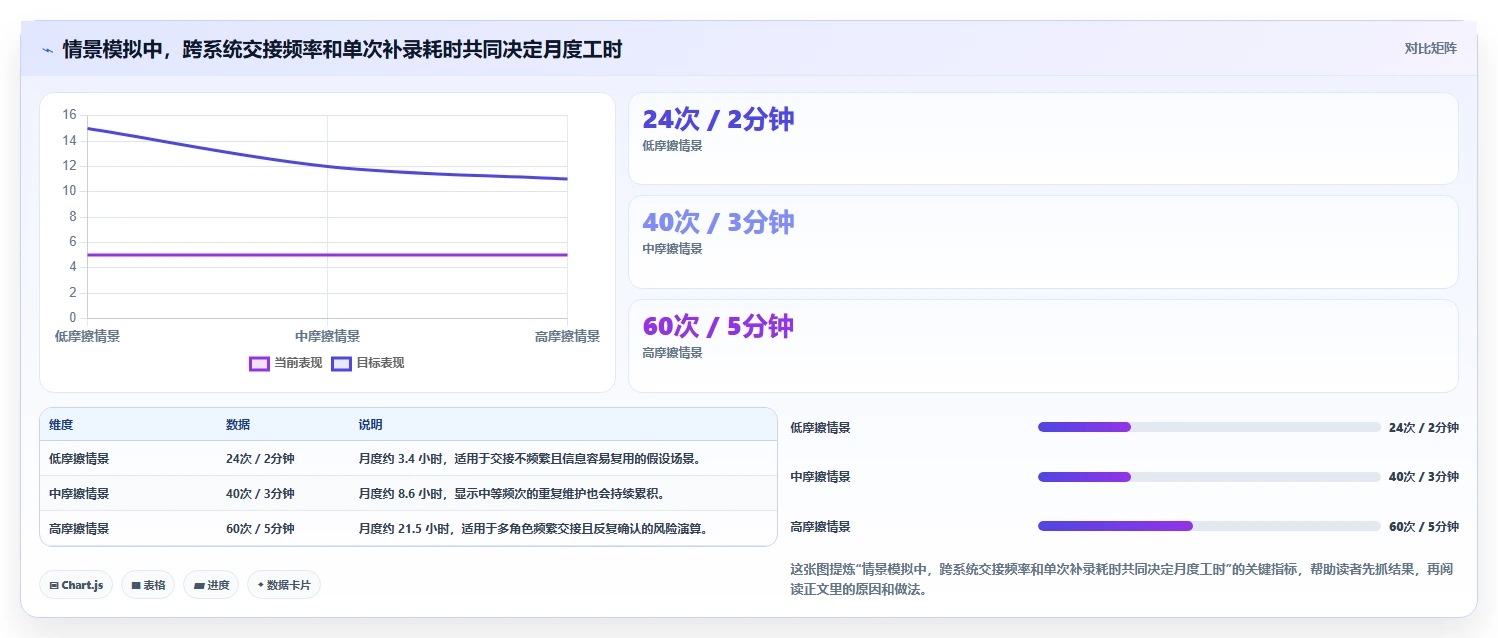Select the 60次 / 5分钟 large card value
The image size is (1498, 638).
(x=718, y=326)
